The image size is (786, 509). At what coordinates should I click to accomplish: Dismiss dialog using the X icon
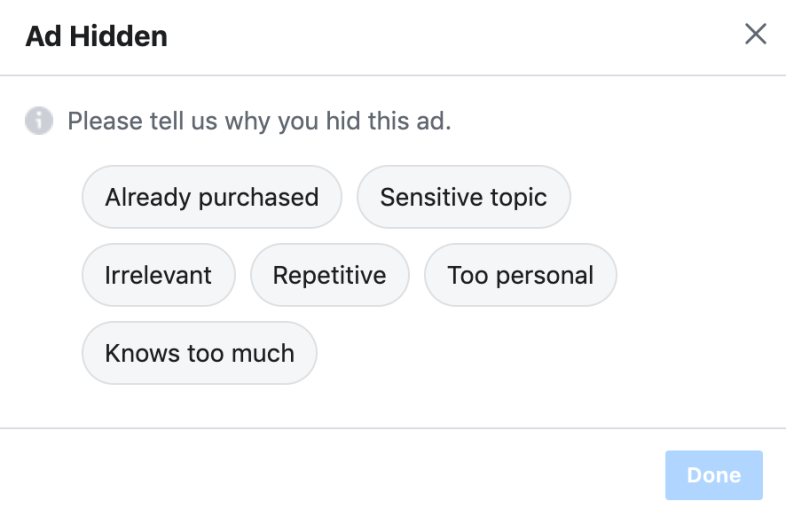pyautogui.click(x=755, y=34)
